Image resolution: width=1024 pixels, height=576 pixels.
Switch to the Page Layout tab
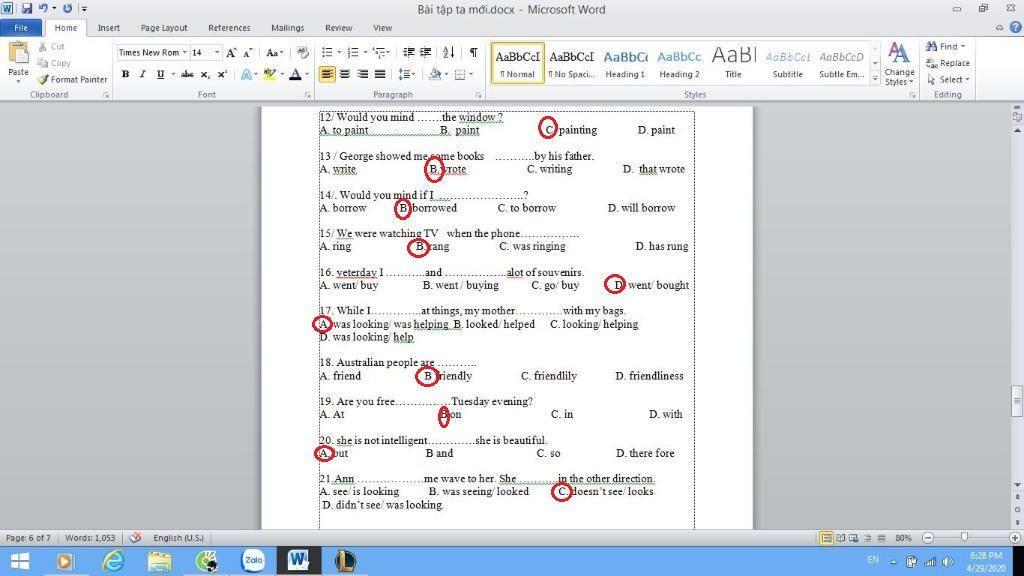tap(164, 28)
